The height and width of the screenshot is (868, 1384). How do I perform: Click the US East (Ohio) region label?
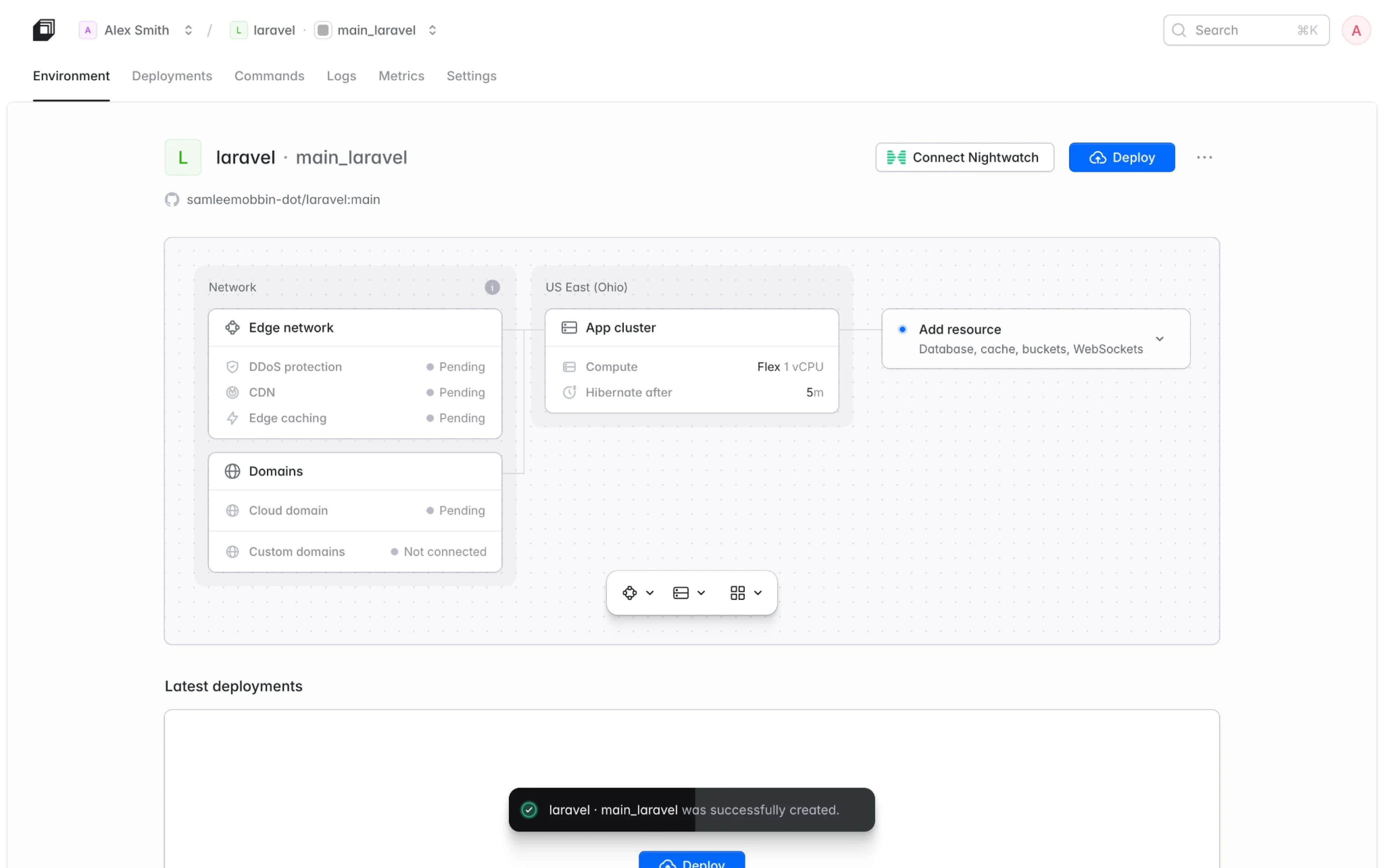point(586,287)
